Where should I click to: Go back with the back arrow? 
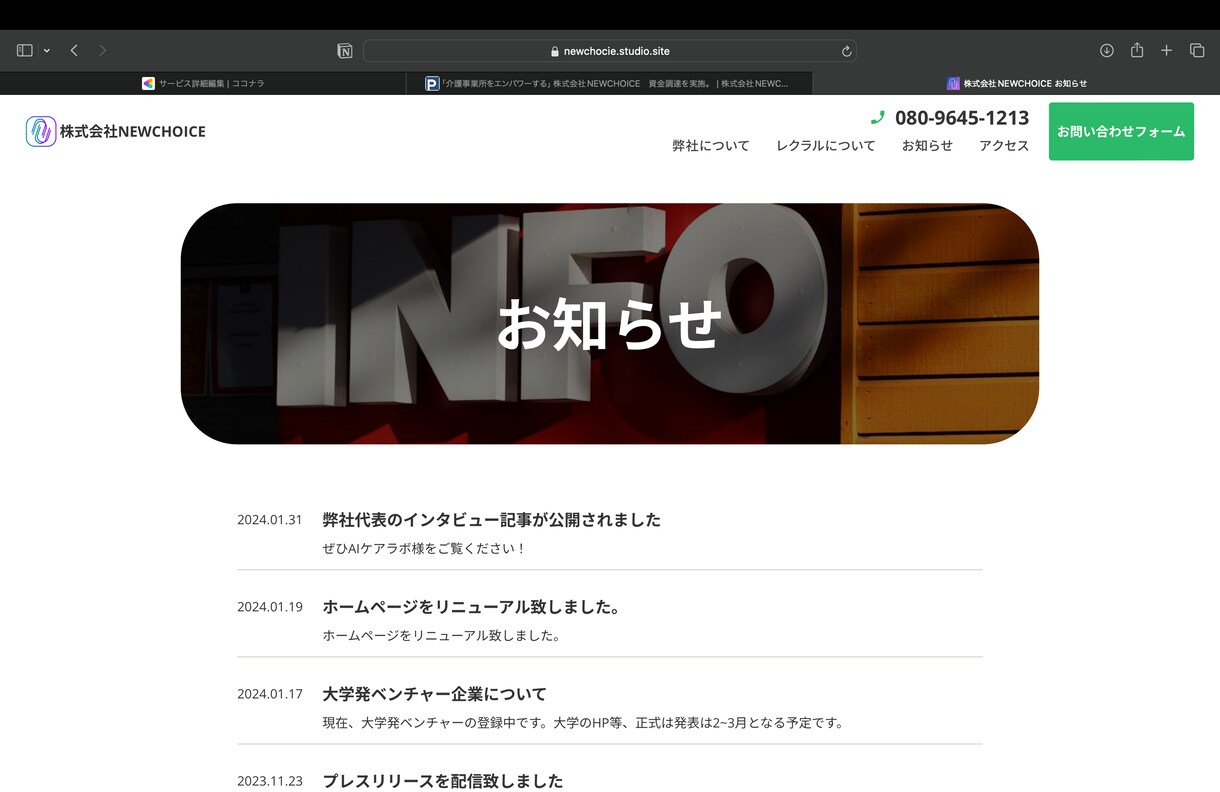(74, 50)
